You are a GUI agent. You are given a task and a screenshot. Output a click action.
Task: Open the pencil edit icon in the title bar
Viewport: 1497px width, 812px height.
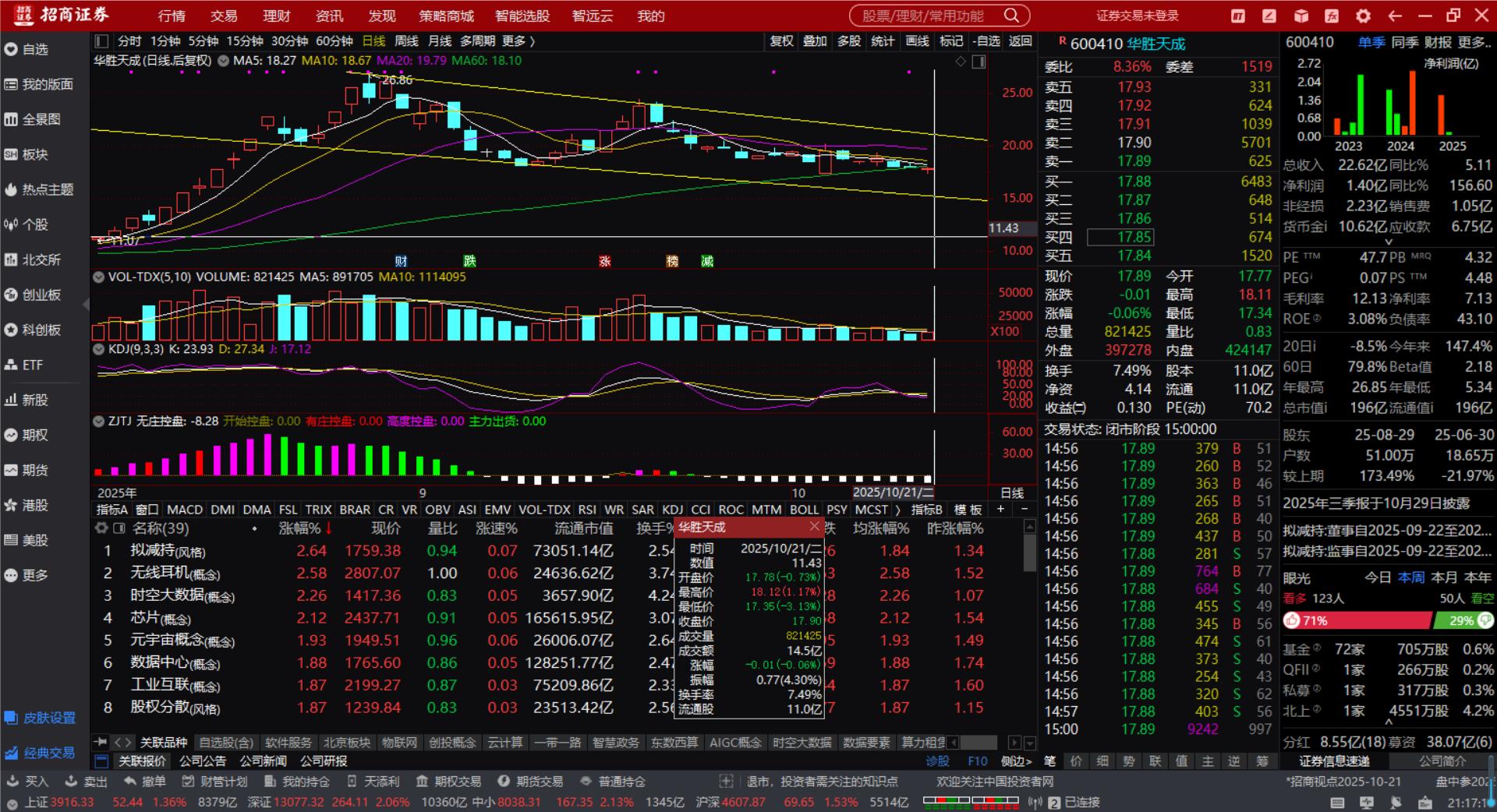(1269, 16)
